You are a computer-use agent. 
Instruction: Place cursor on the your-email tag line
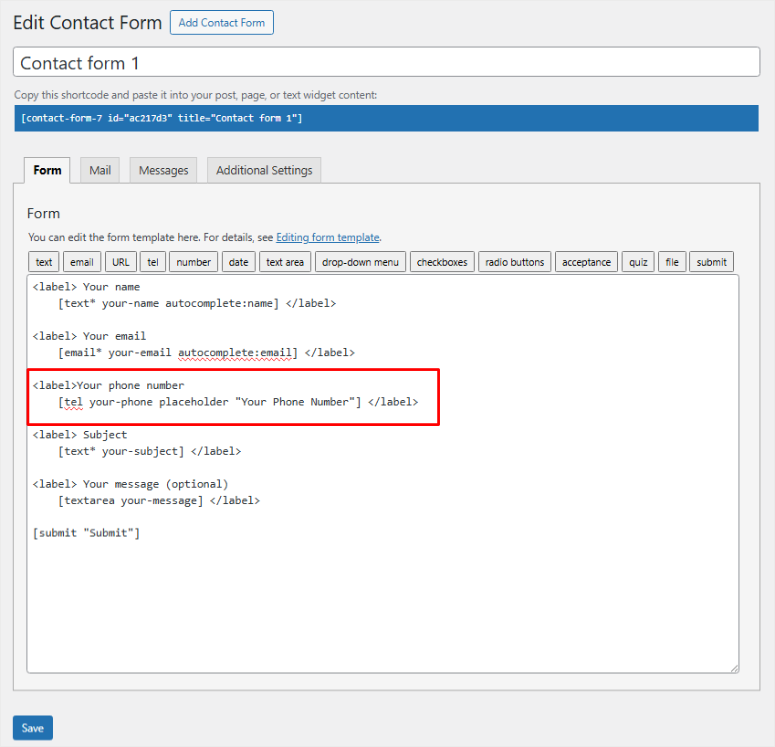pyautogui.click(x=206, y=353)
